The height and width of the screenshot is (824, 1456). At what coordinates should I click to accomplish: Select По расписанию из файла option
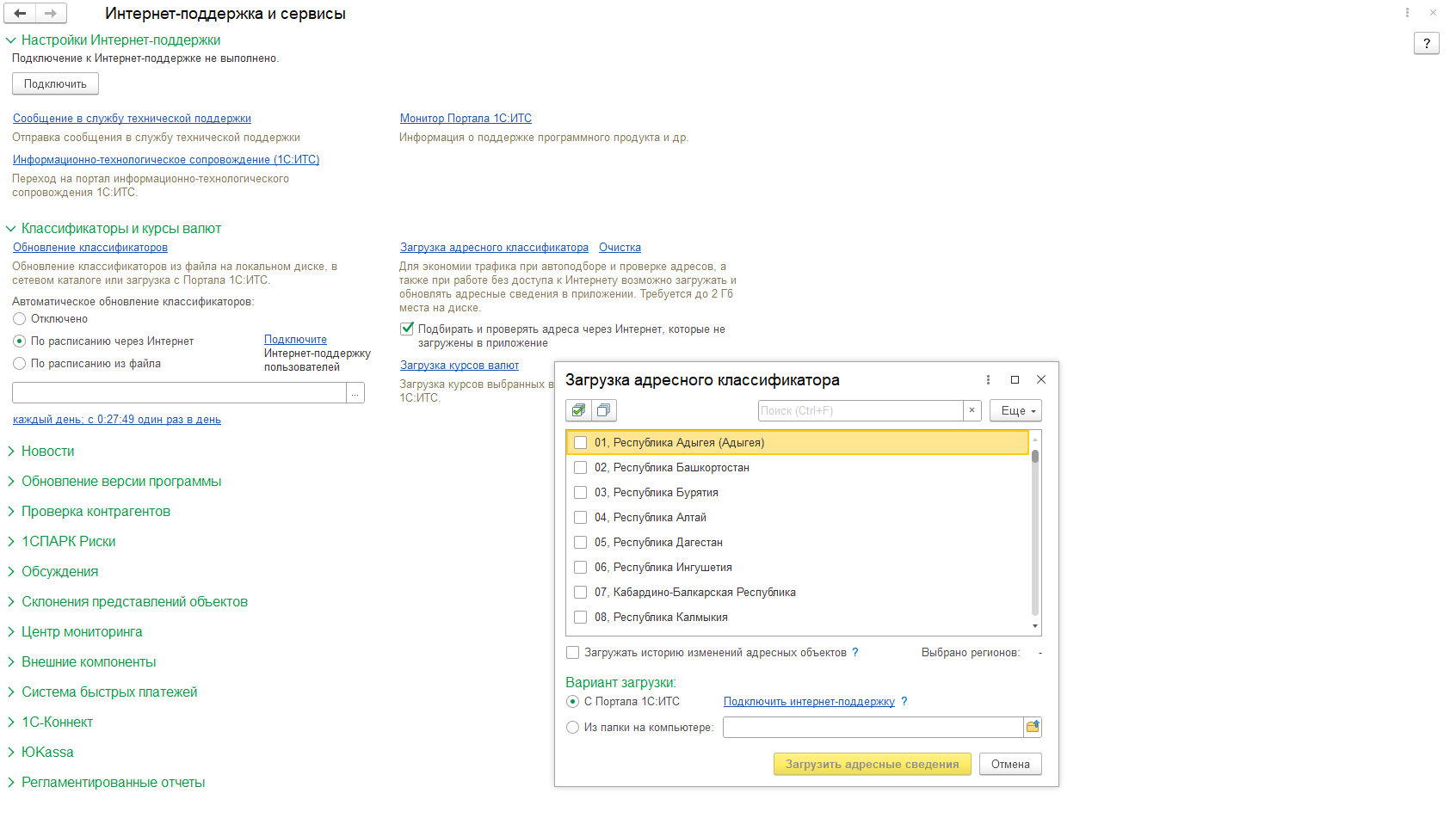(20, 364)
